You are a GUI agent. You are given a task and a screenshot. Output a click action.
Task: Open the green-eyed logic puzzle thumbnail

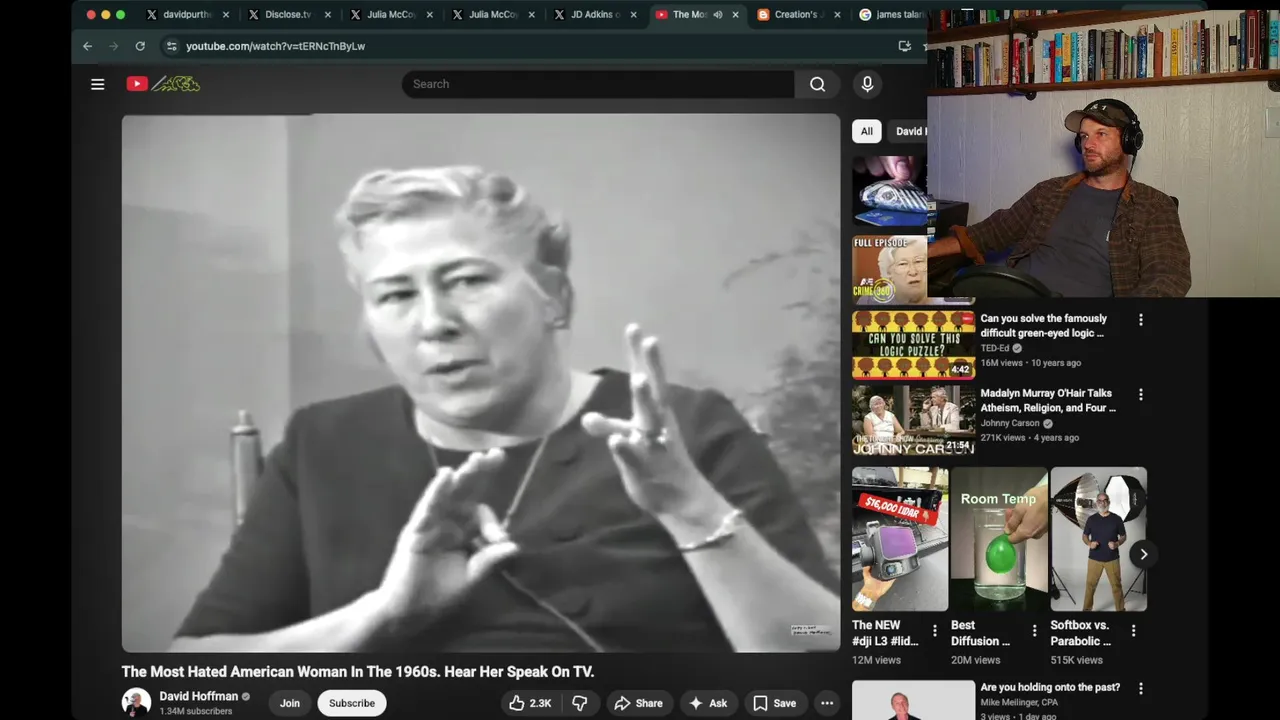tap(913, 345)
